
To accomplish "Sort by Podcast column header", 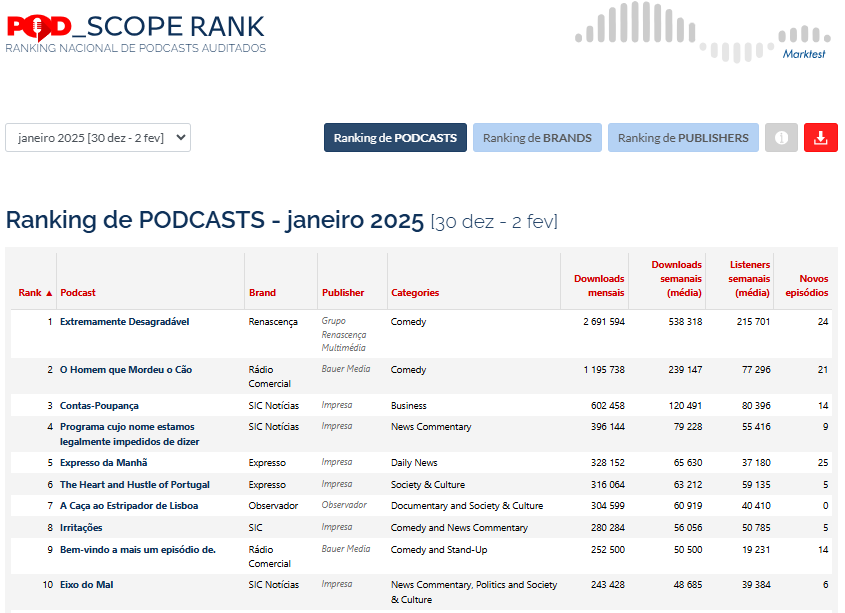I will pos(78,293).
